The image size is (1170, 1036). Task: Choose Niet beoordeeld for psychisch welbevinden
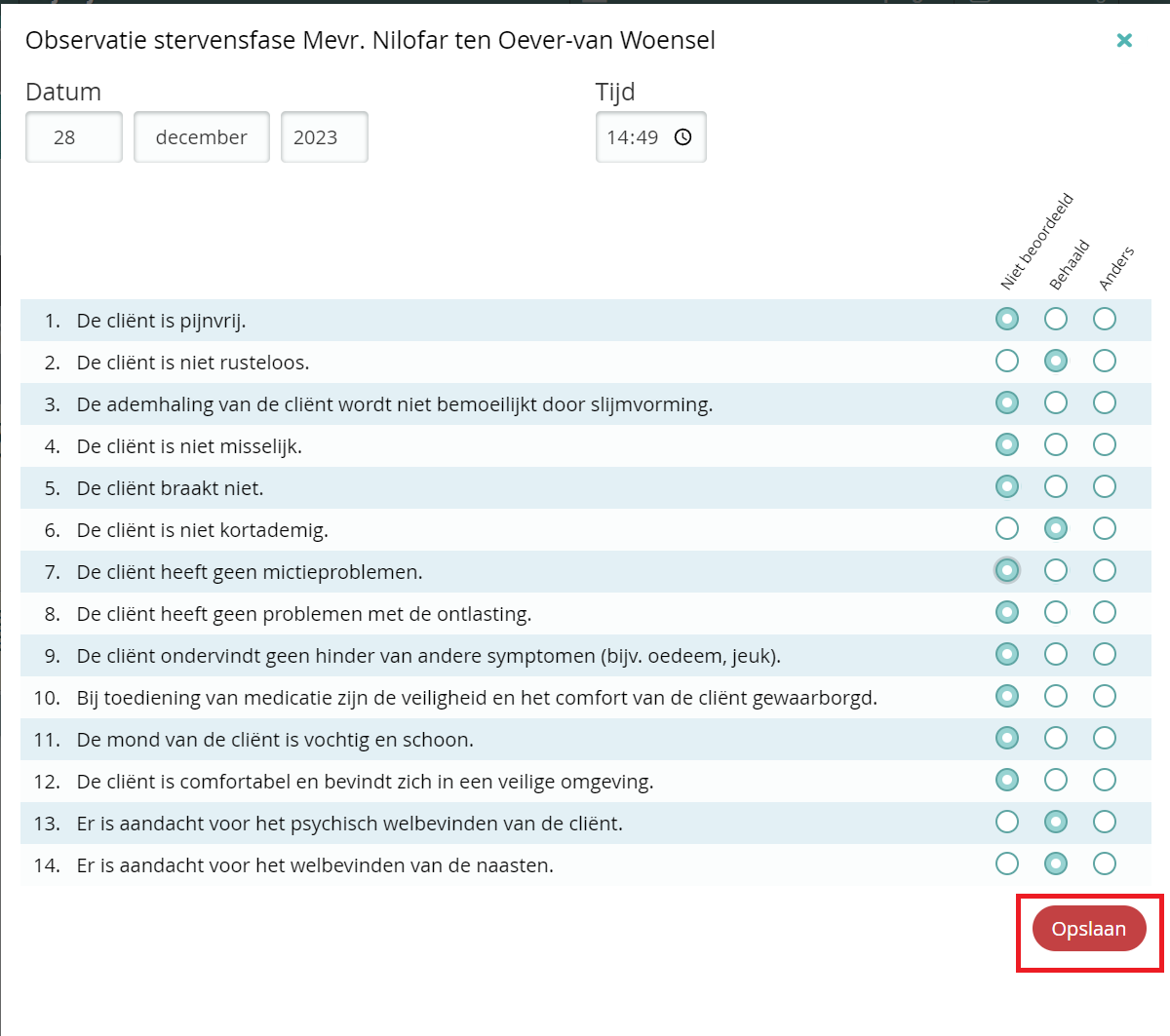[x=1007, y=822]
